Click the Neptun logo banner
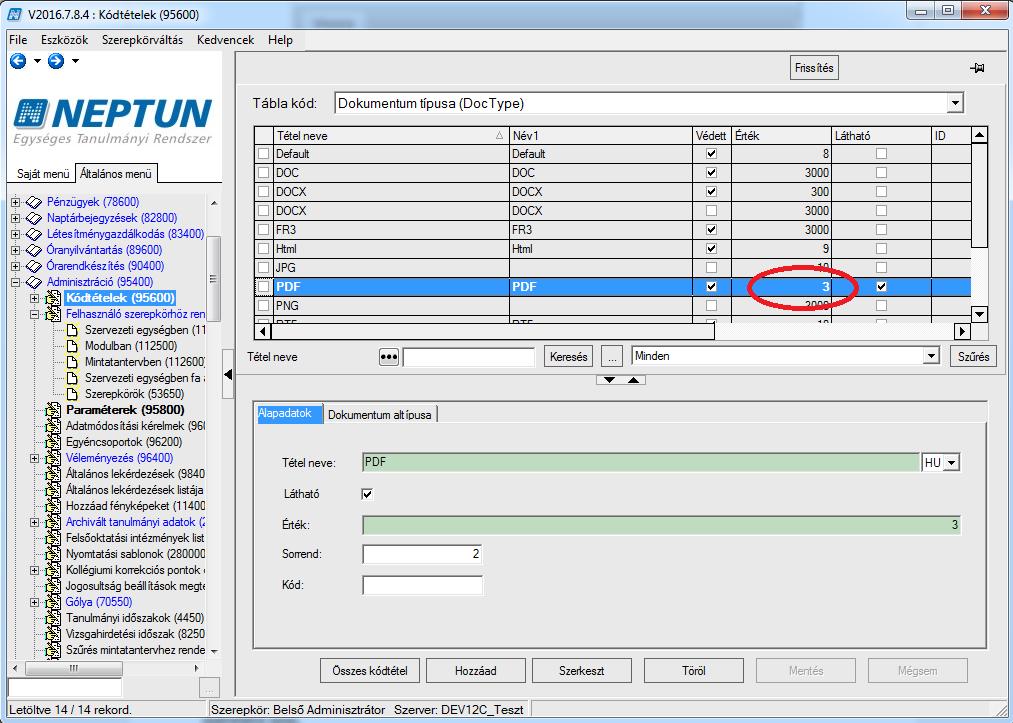 click(x=113, y=121)
